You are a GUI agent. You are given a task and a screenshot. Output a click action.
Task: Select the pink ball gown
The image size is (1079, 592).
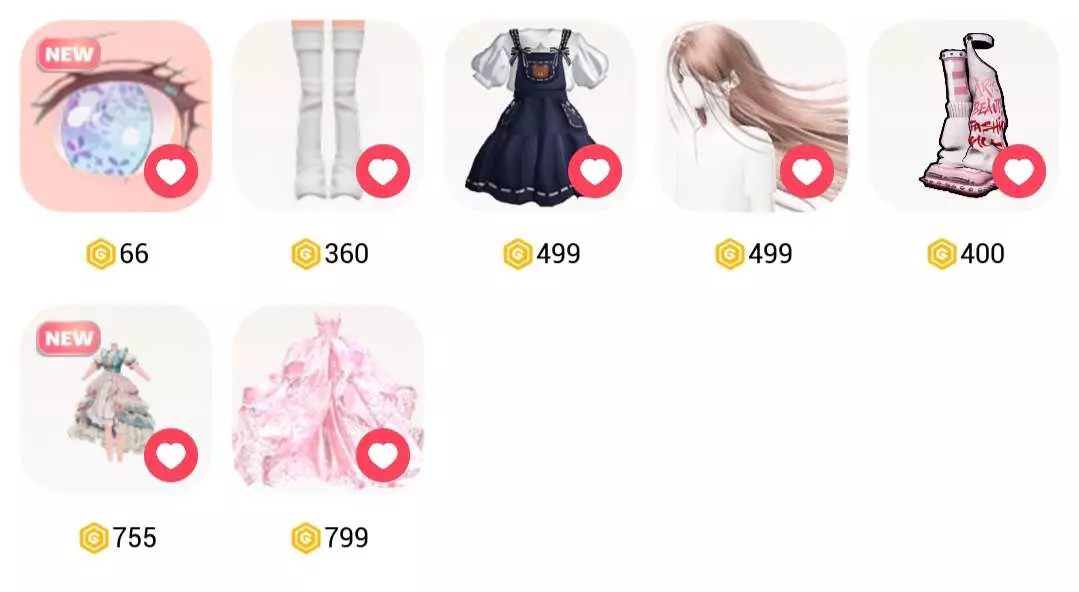tap(328, 399)
